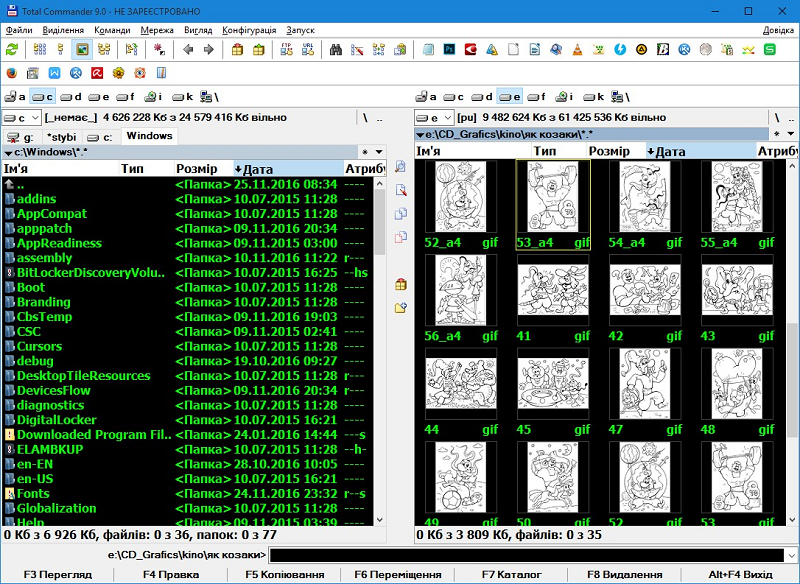Screen dimensions: 800x584
Task: Enable the thumbnail view toolbar button
Action: click(x=82, y=49)
